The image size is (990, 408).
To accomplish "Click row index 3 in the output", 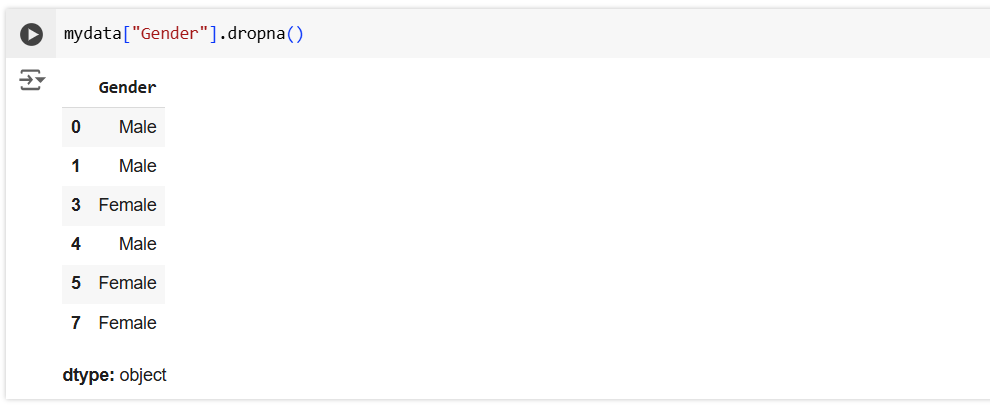I will 76,205.
